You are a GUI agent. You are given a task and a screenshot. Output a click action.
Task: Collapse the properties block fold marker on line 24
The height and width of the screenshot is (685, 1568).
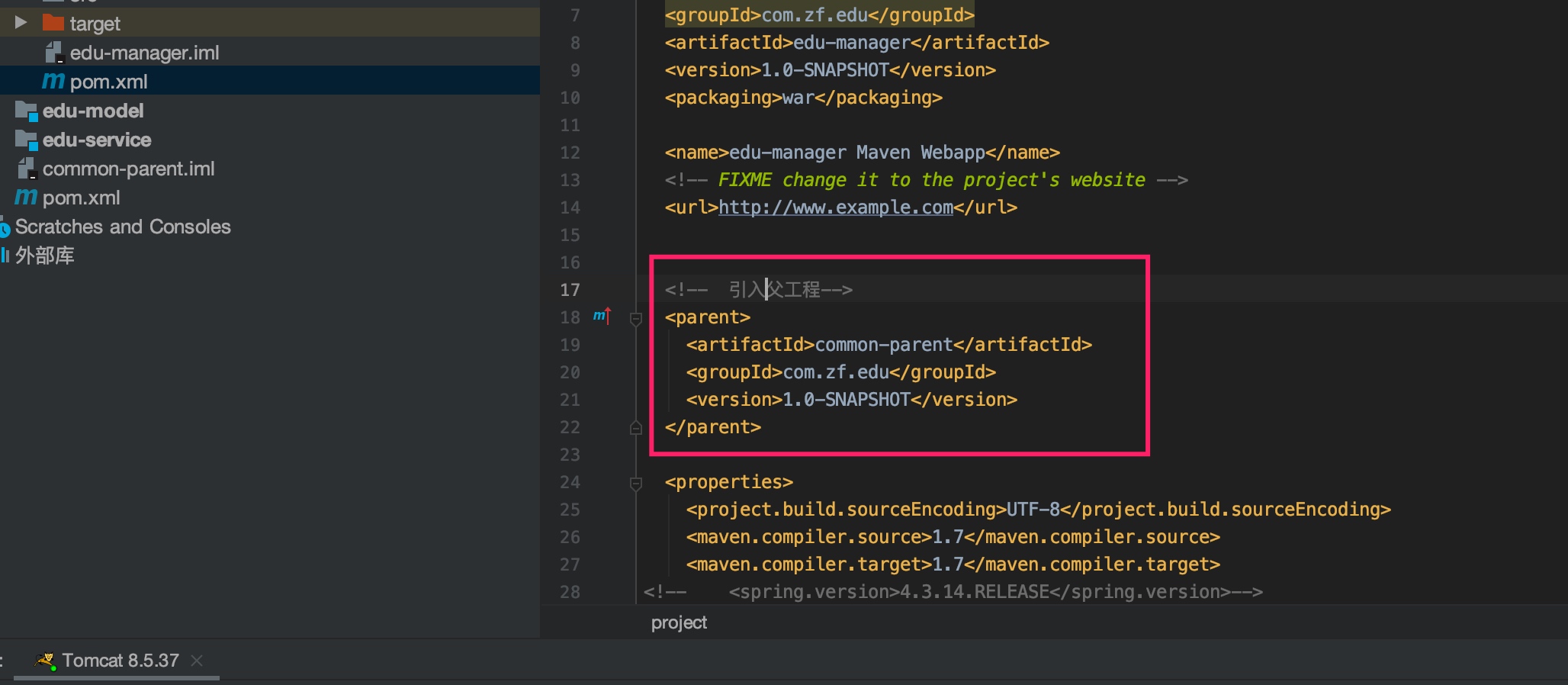click(x=636, y=483)
